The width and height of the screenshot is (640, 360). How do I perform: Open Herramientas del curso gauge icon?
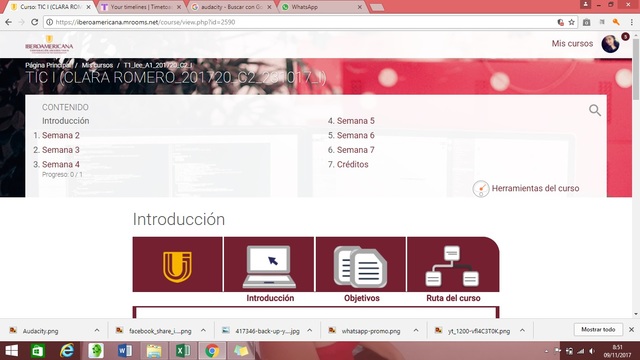(481, 189)
